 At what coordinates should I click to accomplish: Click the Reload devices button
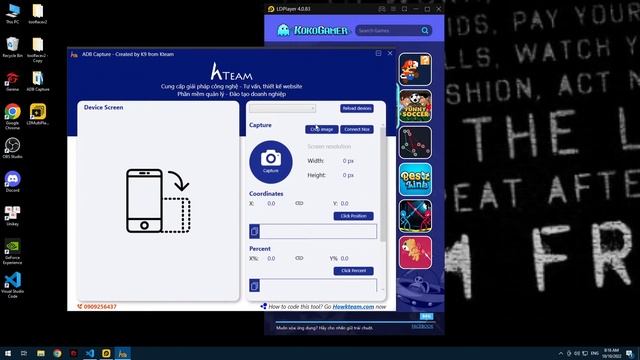pos(357,108)
